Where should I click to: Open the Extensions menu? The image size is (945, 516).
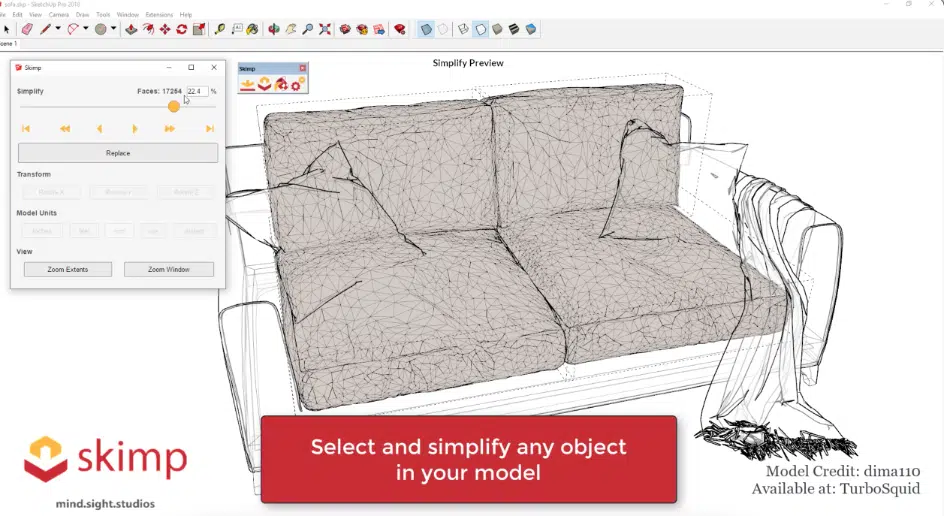[159, 14]
